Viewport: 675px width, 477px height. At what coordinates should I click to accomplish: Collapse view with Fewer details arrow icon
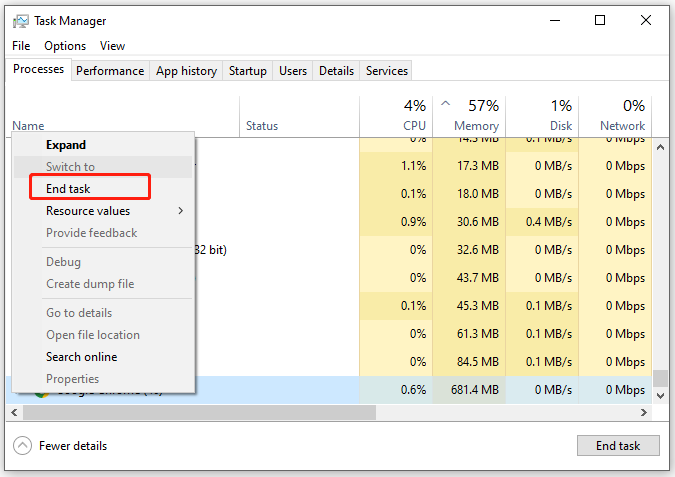pos(22,446)
